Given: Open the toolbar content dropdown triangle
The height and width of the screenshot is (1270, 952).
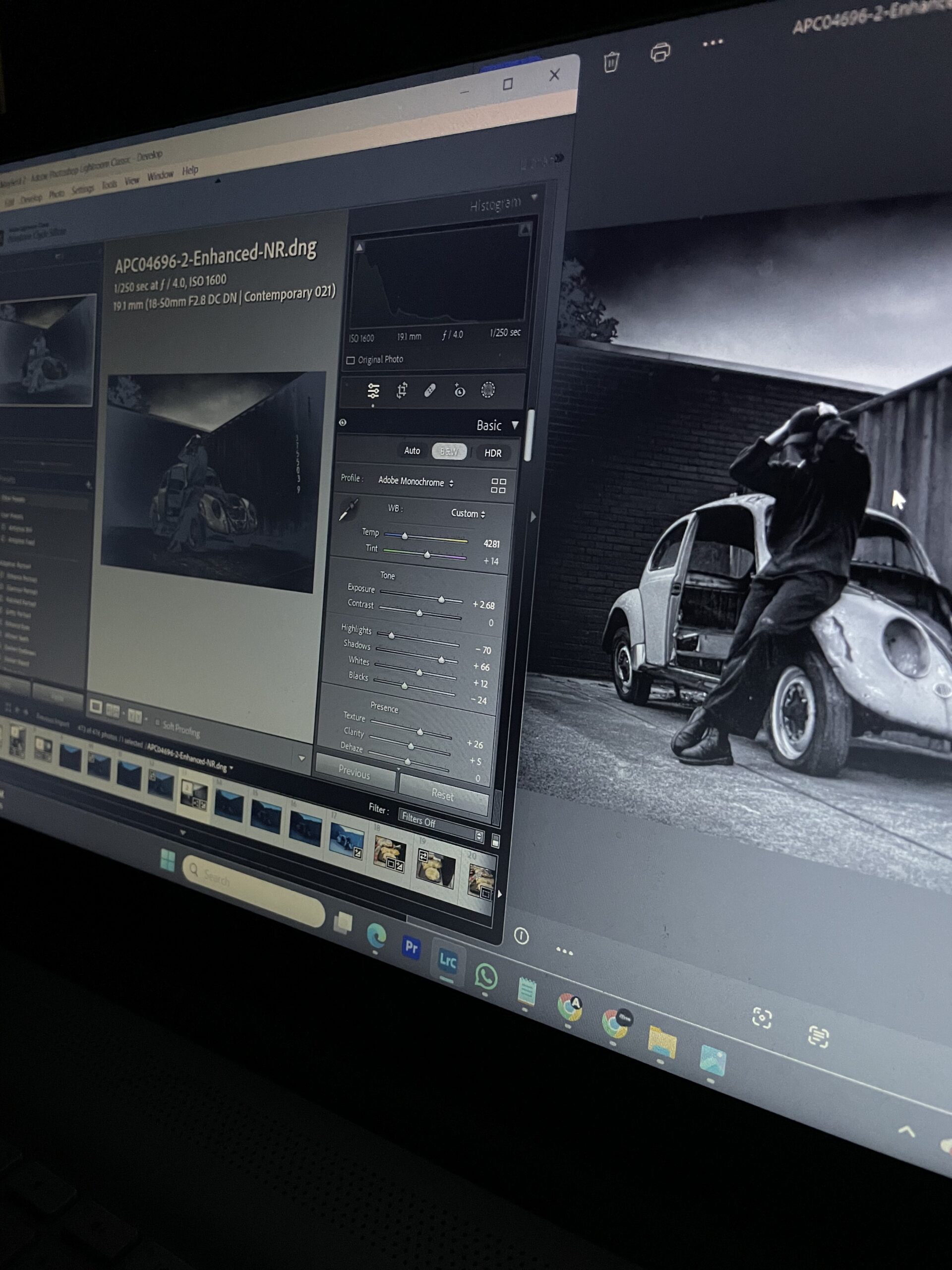Looking at the screenshot, I should [x=302, y=758].
